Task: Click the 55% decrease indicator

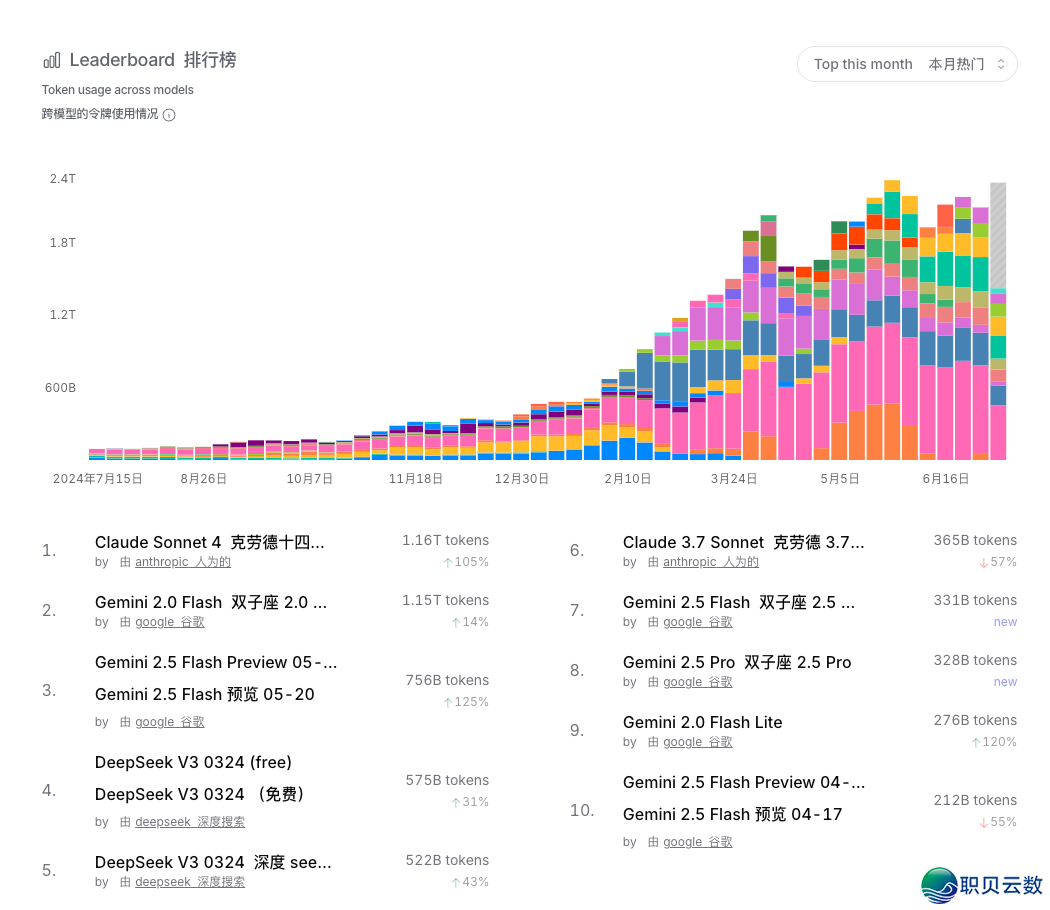Action: (x=998, y=822)
